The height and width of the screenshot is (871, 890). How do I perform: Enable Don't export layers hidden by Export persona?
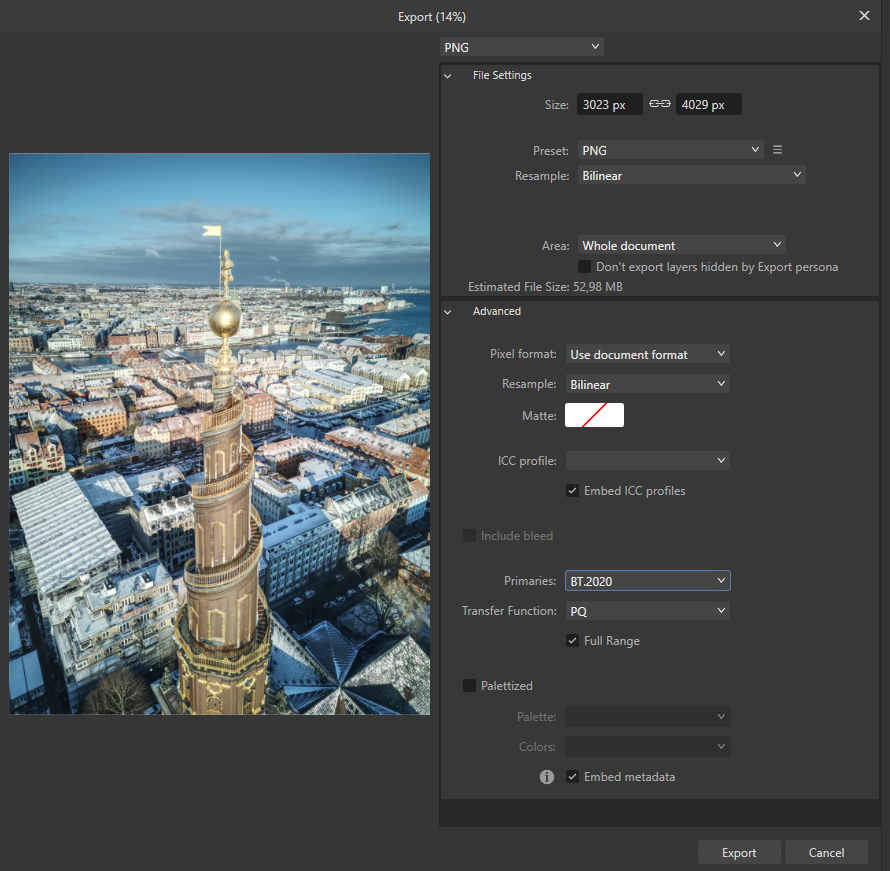coord(585,266)
